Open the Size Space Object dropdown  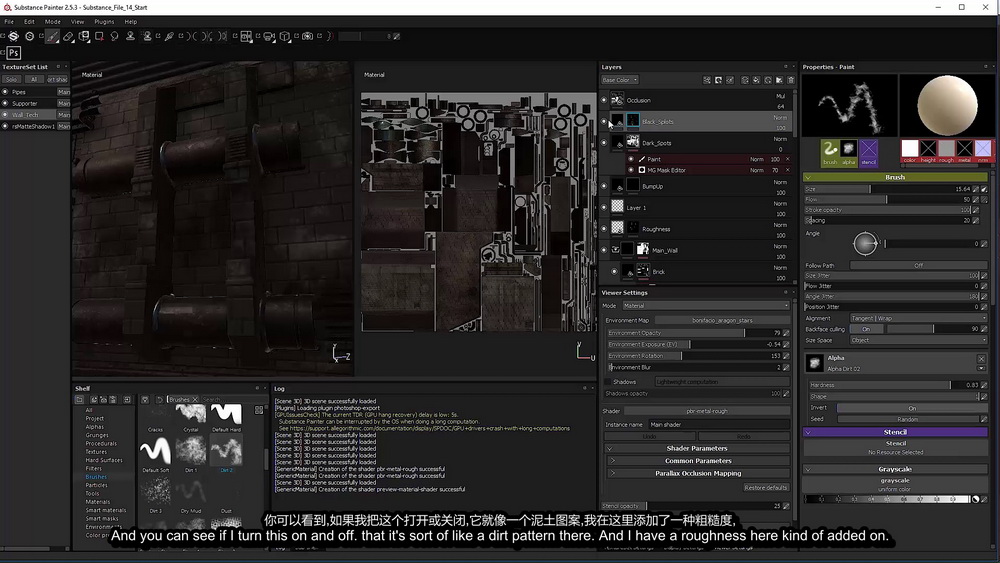point(918,340)
